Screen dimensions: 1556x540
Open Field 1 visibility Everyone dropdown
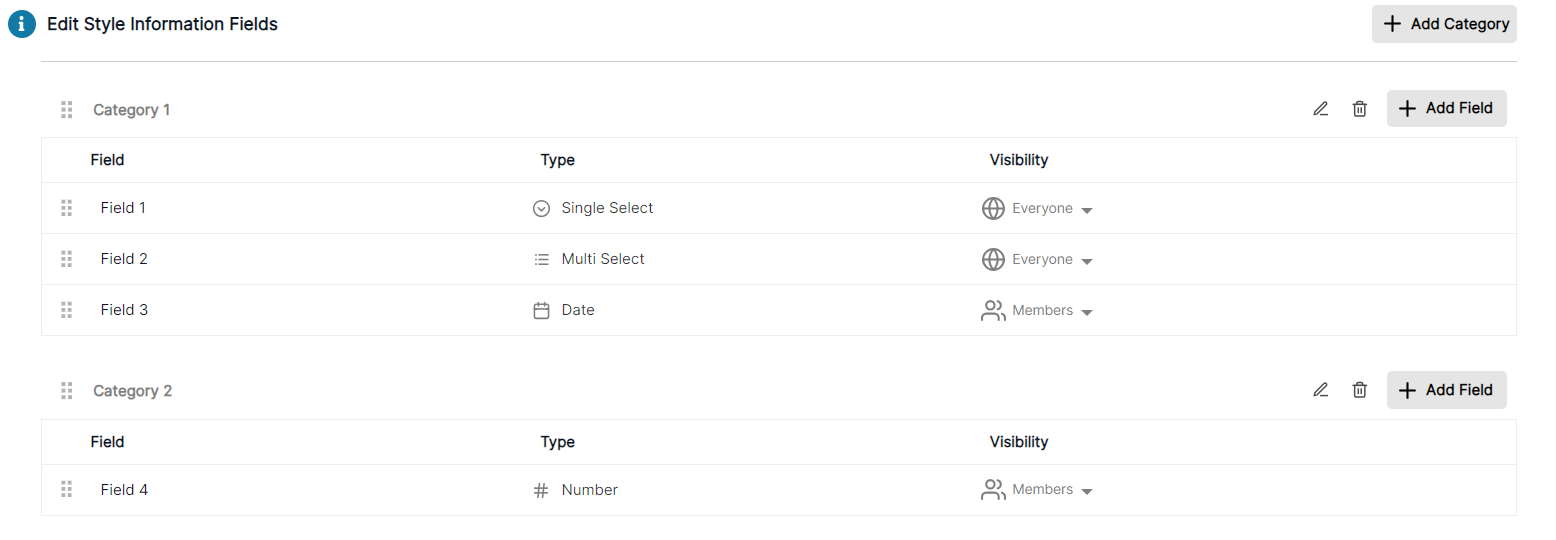click(x=1037, y=208)
